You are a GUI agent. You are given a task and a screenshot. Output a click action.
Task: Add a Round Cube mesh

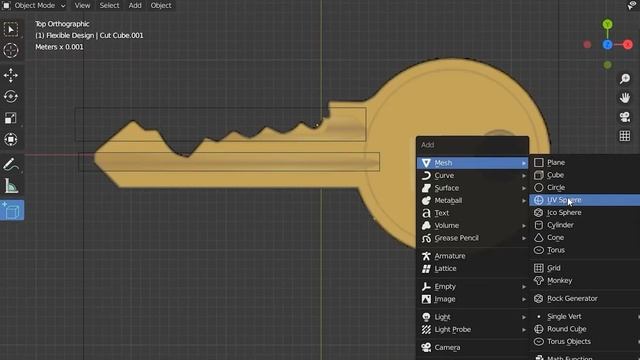[584, 329]
